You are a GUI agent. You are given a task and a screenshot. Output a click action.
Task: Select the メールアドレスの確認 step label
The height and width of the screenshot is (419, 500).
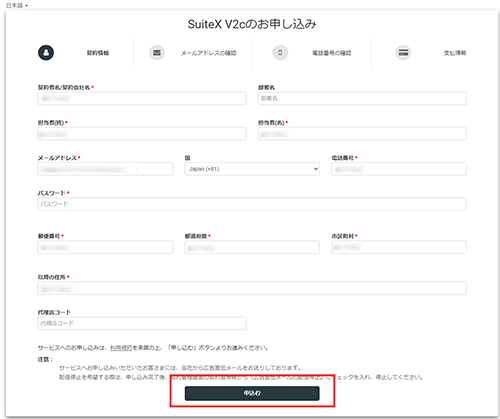click(209, 53)
